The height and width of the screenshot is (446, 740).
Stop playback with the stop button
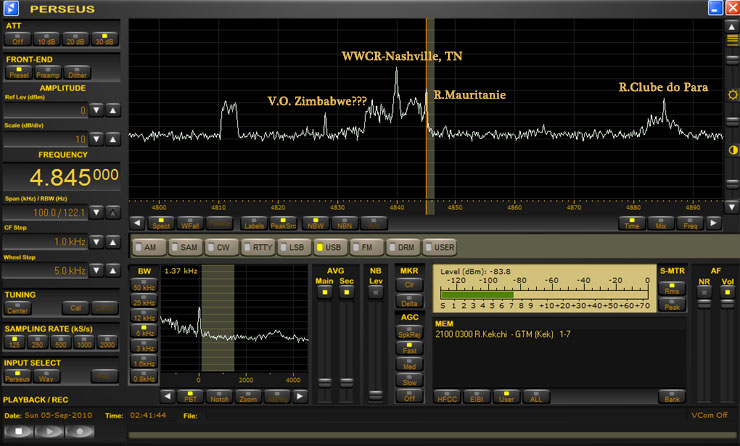coord(18,431)
